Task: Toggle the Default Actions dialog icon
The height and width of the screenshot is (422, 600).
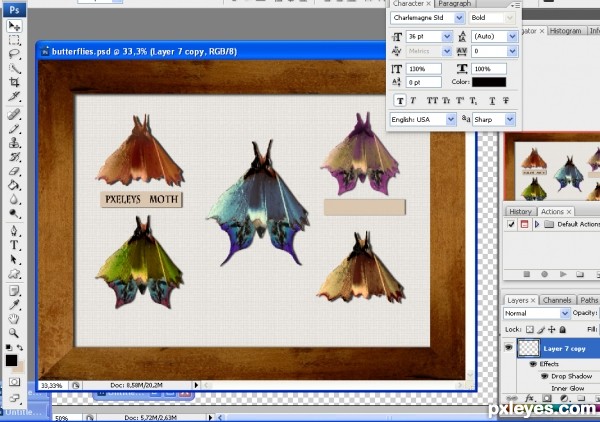Action: [x=524, y=224]
